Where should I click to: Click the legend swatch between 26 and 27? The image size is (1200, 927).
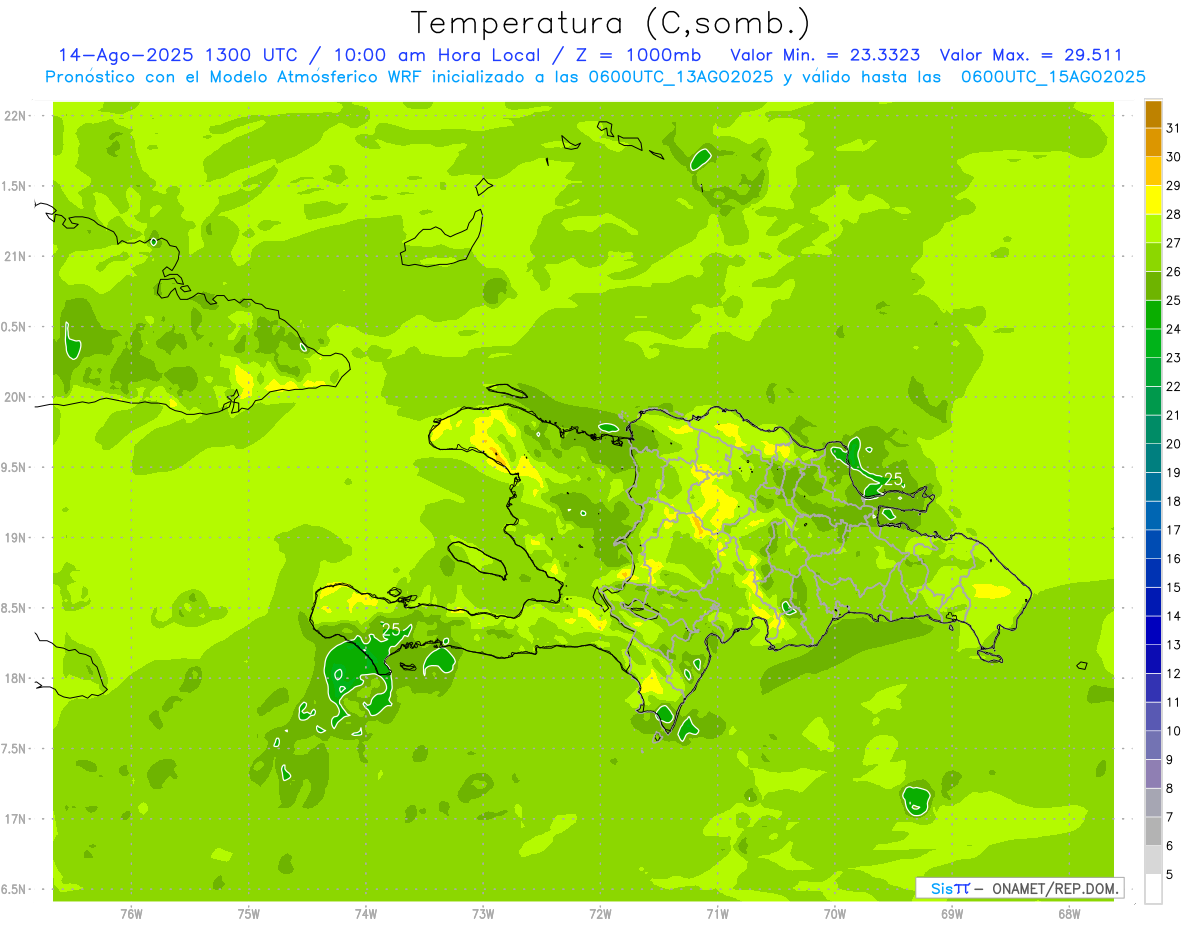click(x=1153, y=257)
